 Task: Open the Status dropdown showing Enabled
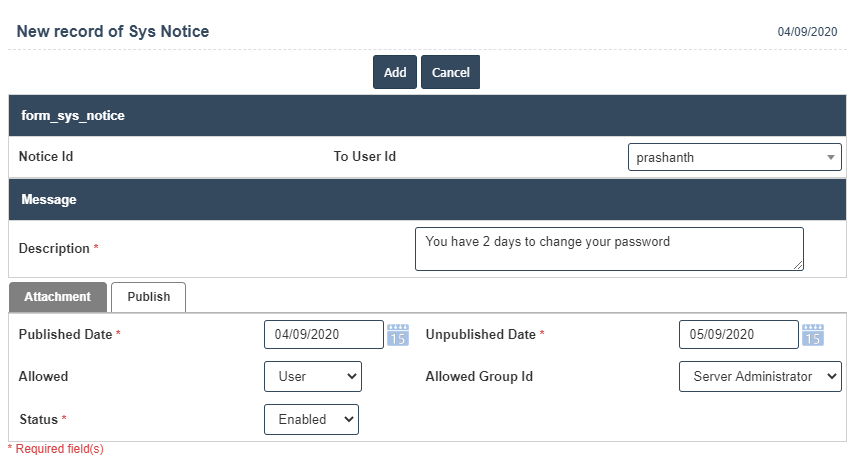[311, 419]
